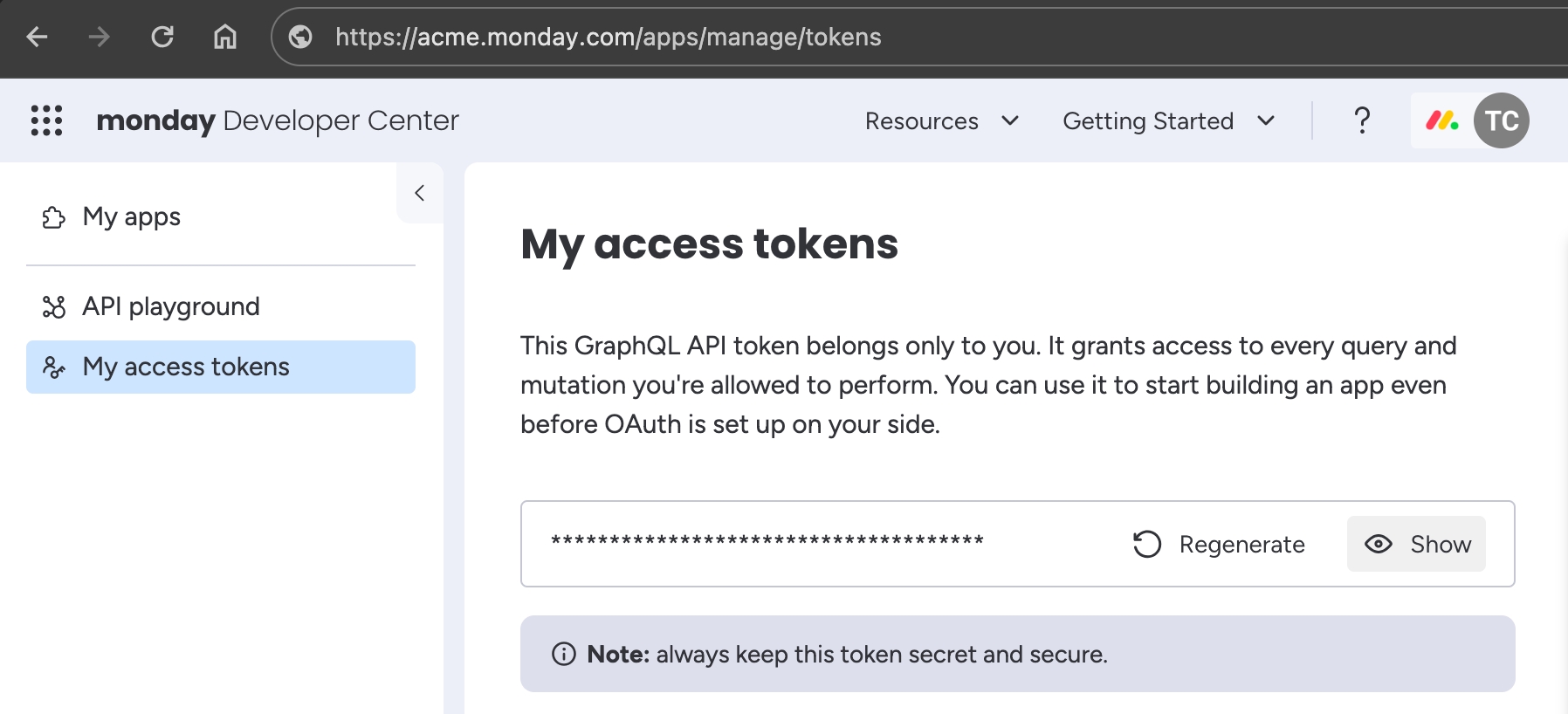The image size is (1568, 714).
Task: Click the browser back arrow
Action: pos(38,37)
